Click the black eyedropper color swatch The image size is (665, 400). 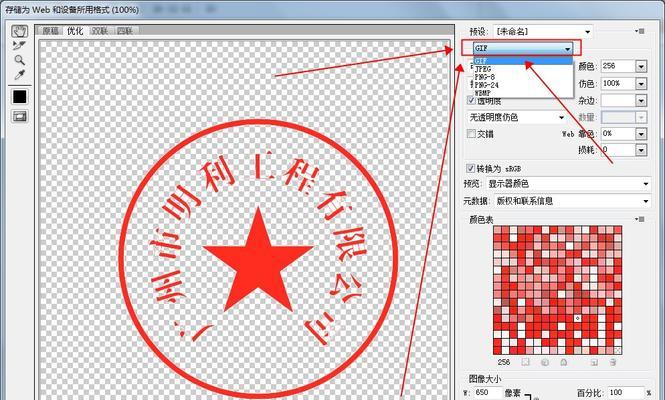click(20, 97)
